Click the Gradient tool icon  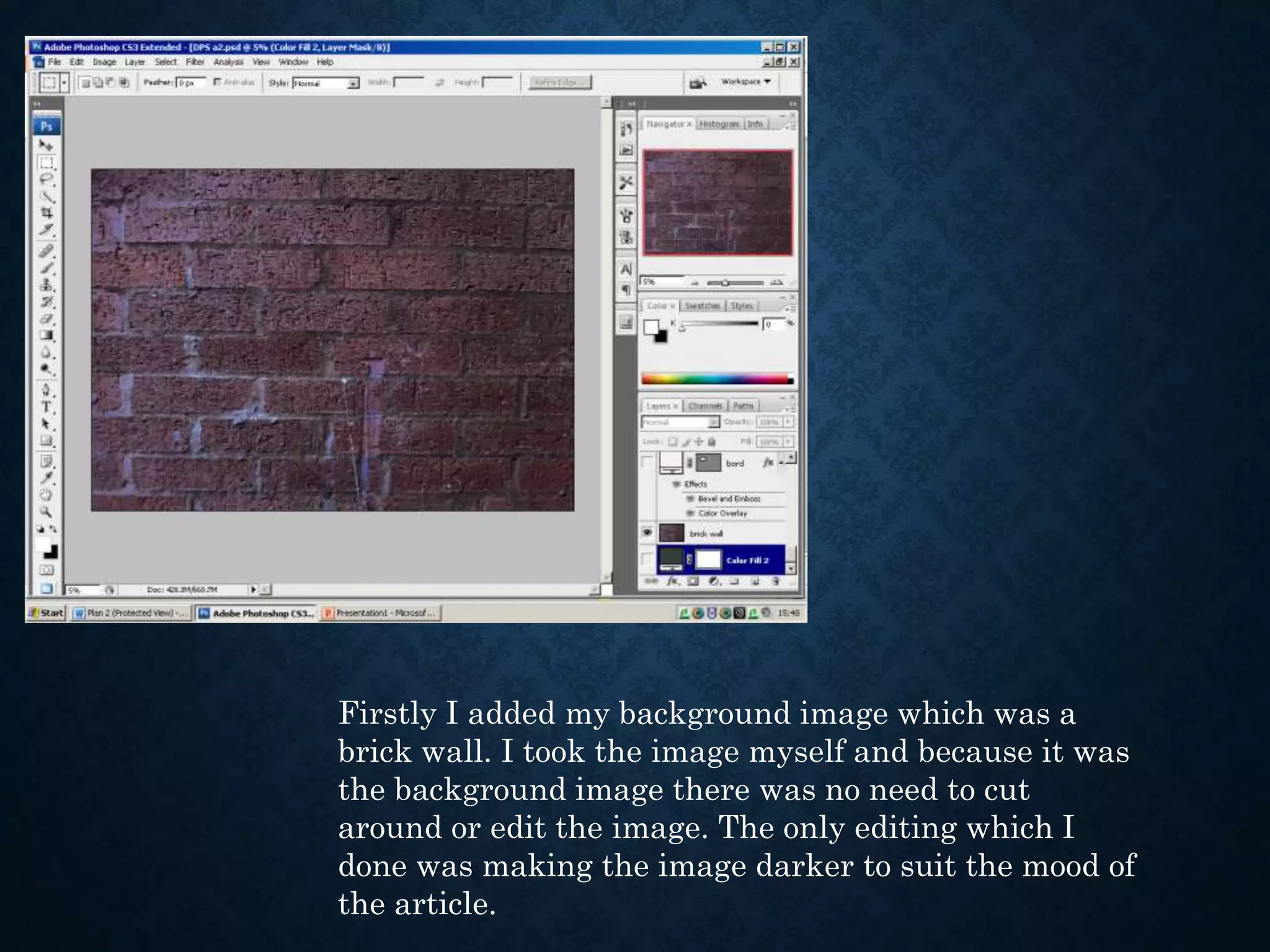[47, 336]
